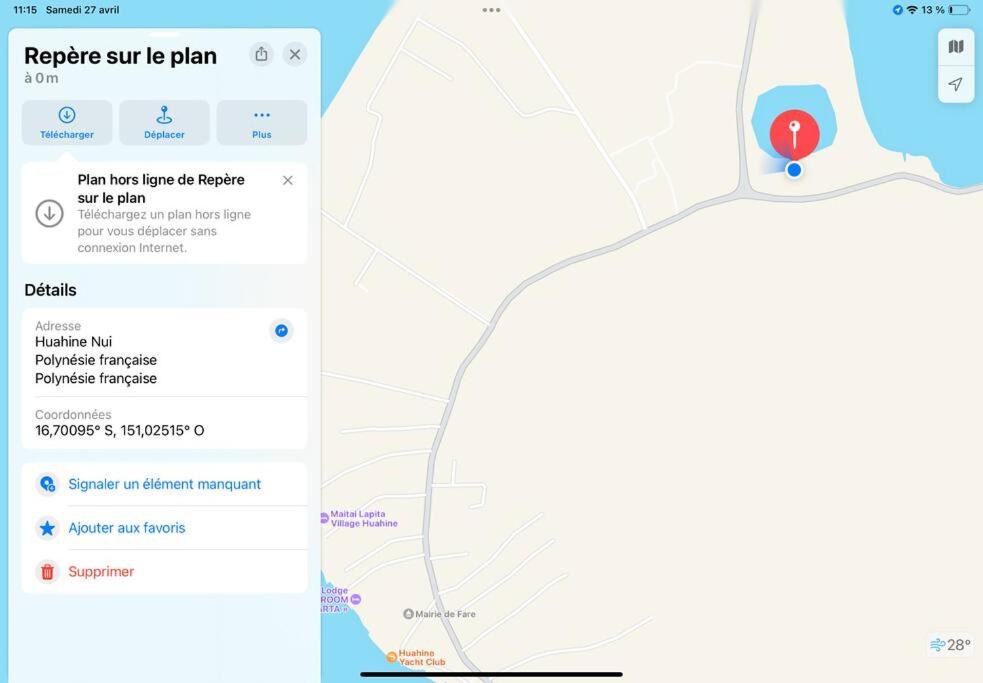The height and width of the screenshot is (683, 983).
Task: Select the Mairie de Fare marker
Action: [439, 614]
